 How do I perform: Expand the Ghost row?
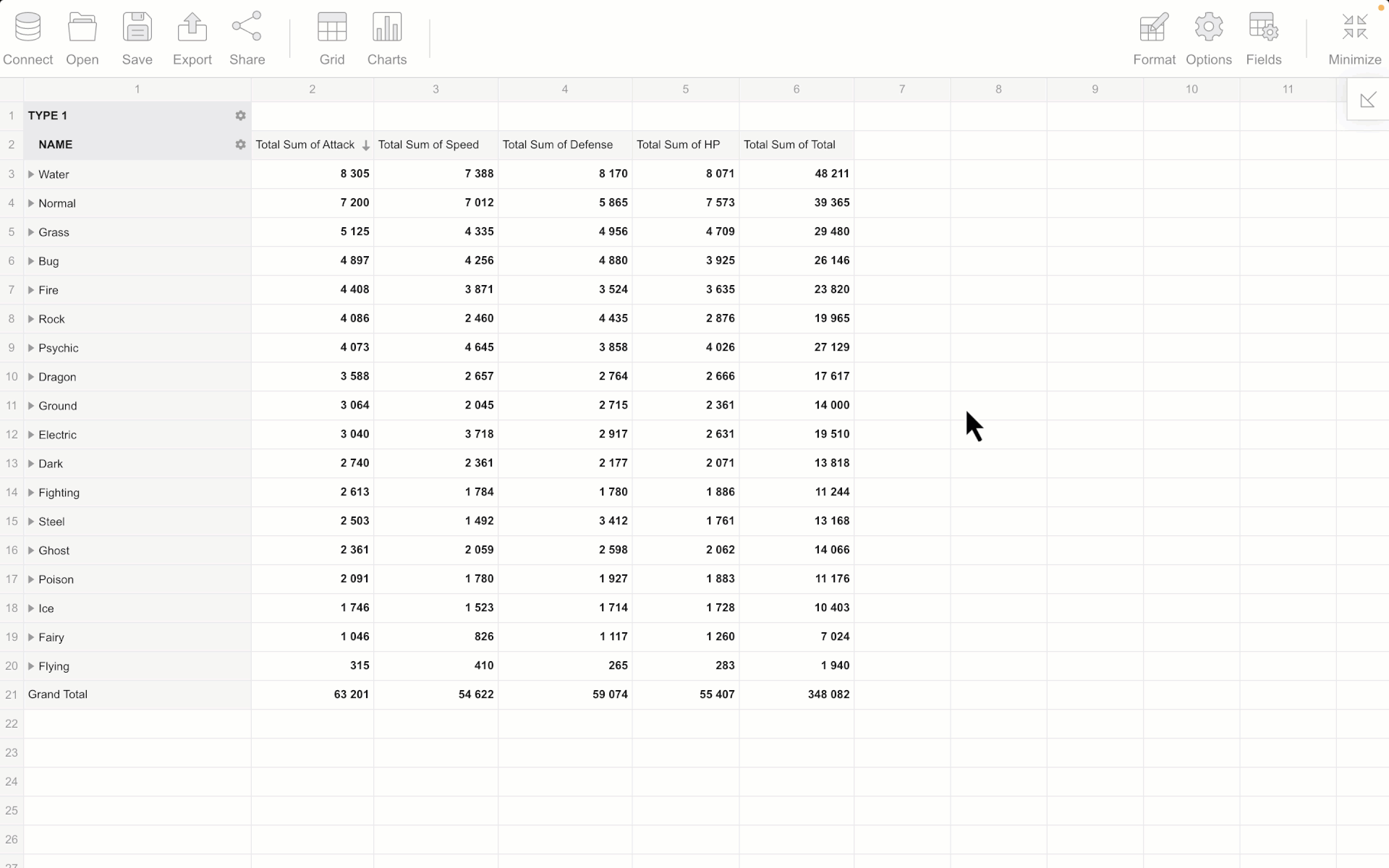tap(31, 550)
